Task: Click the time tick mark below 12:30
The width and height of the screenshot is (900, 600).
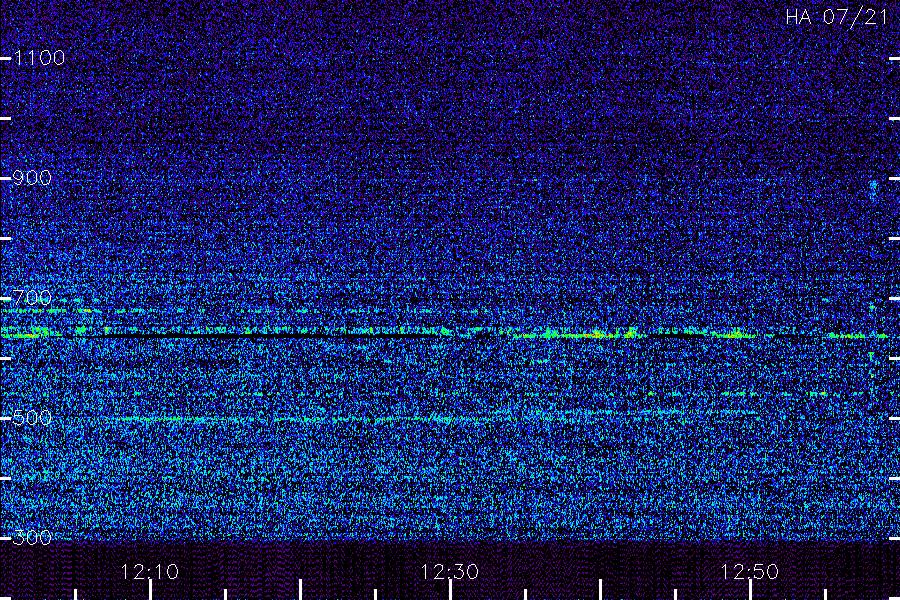Action: click(451, 590)
